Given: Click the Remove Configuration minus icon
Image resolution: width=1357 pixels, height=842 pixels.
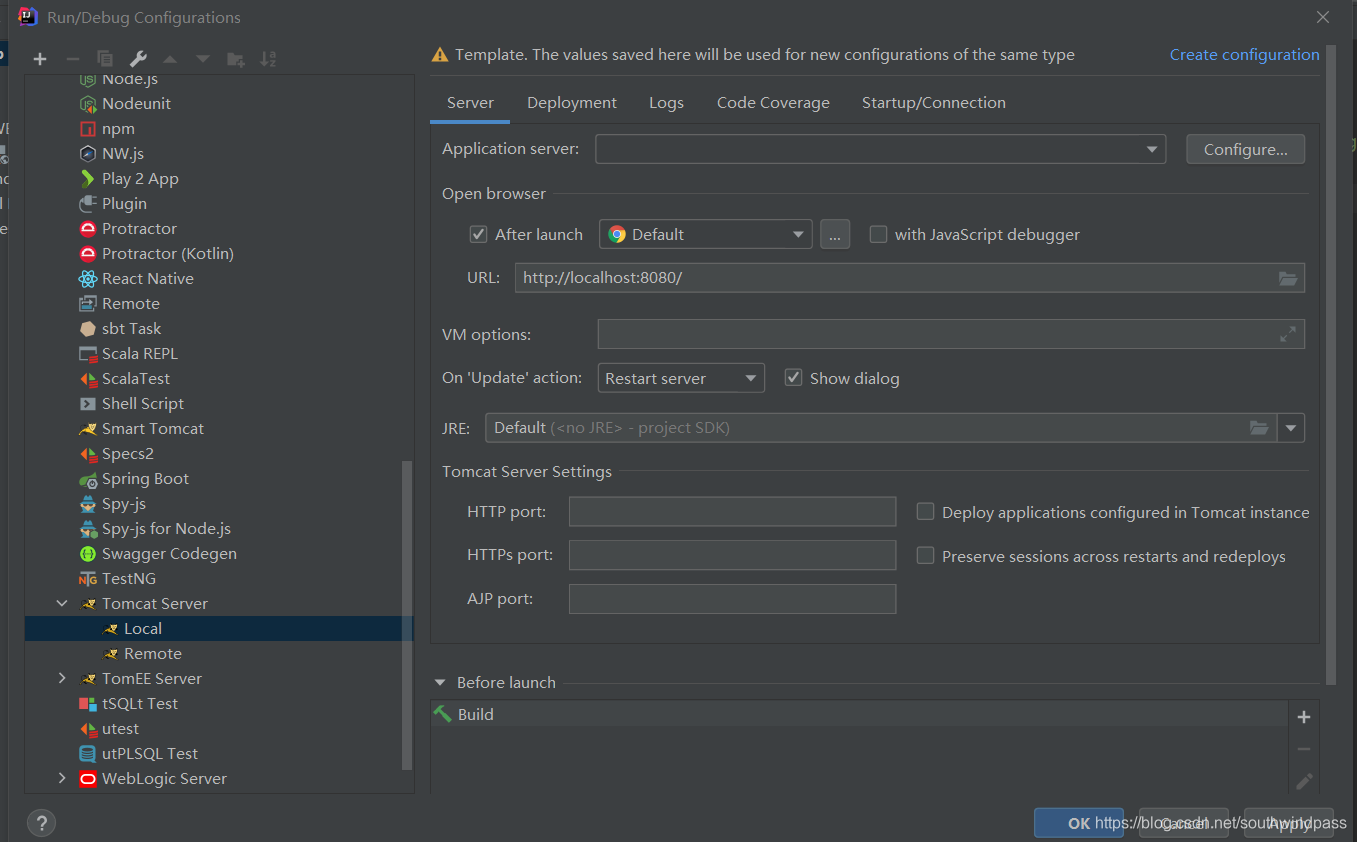Looking at the screenshot, I should pos(72,59).
